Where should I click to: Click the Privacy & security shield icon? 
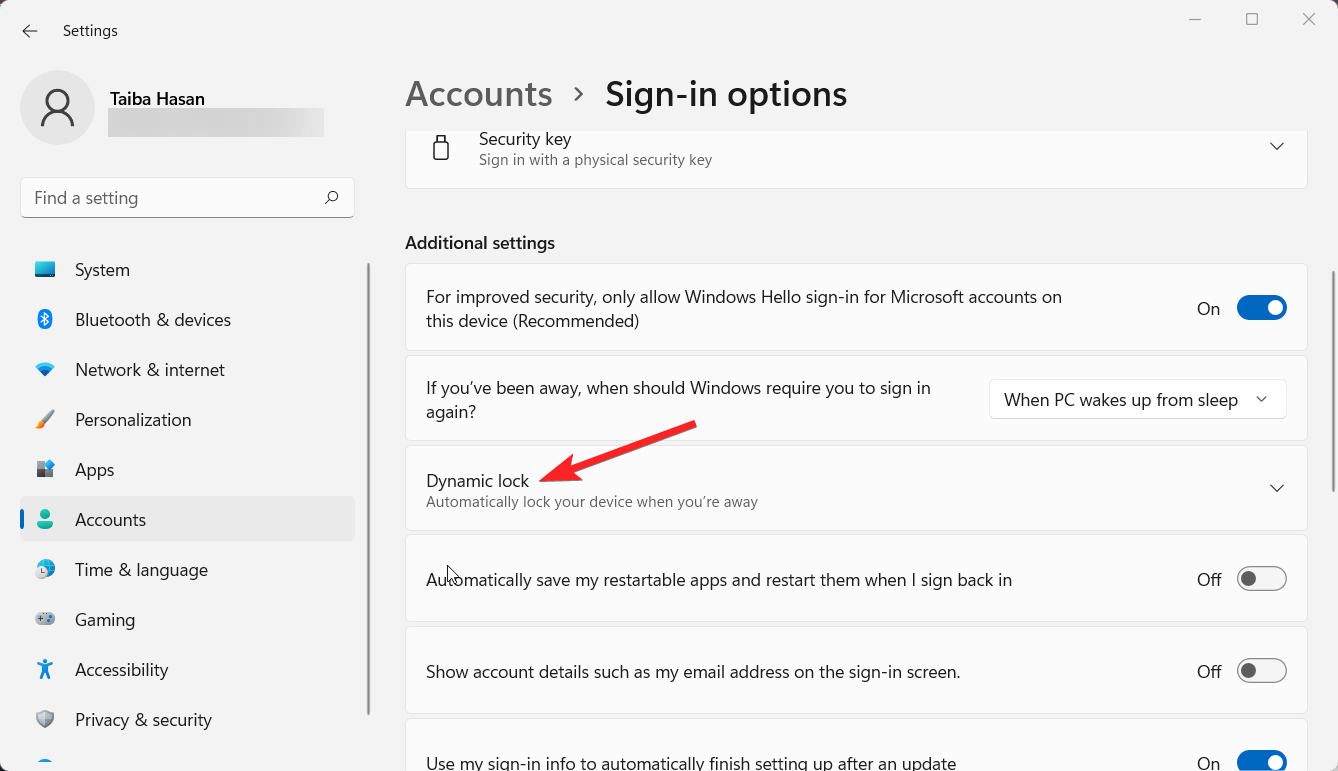(45, 720)
